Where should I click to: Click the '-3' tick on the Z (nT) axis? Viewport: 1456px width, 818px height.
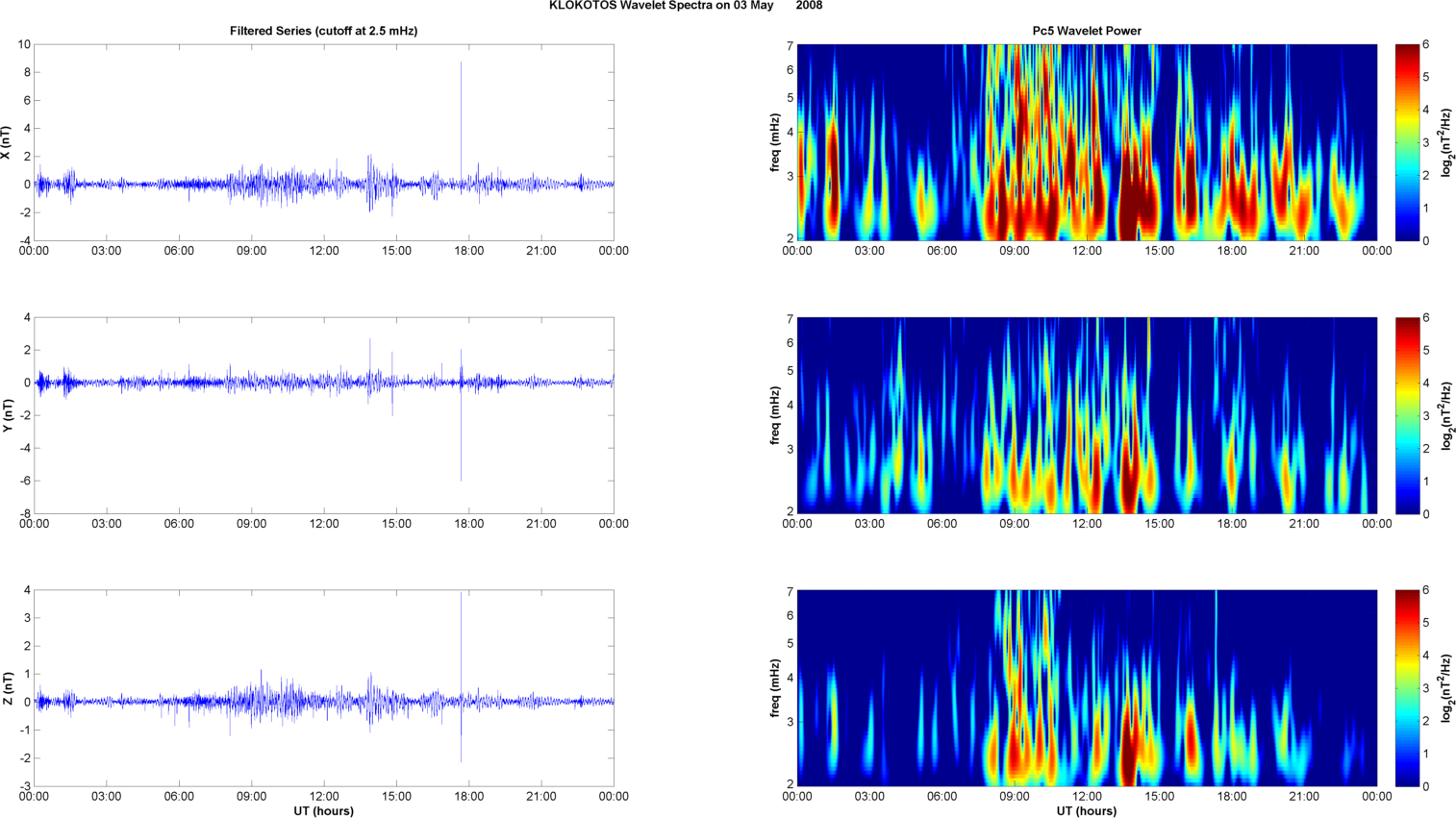pos(24,787)
